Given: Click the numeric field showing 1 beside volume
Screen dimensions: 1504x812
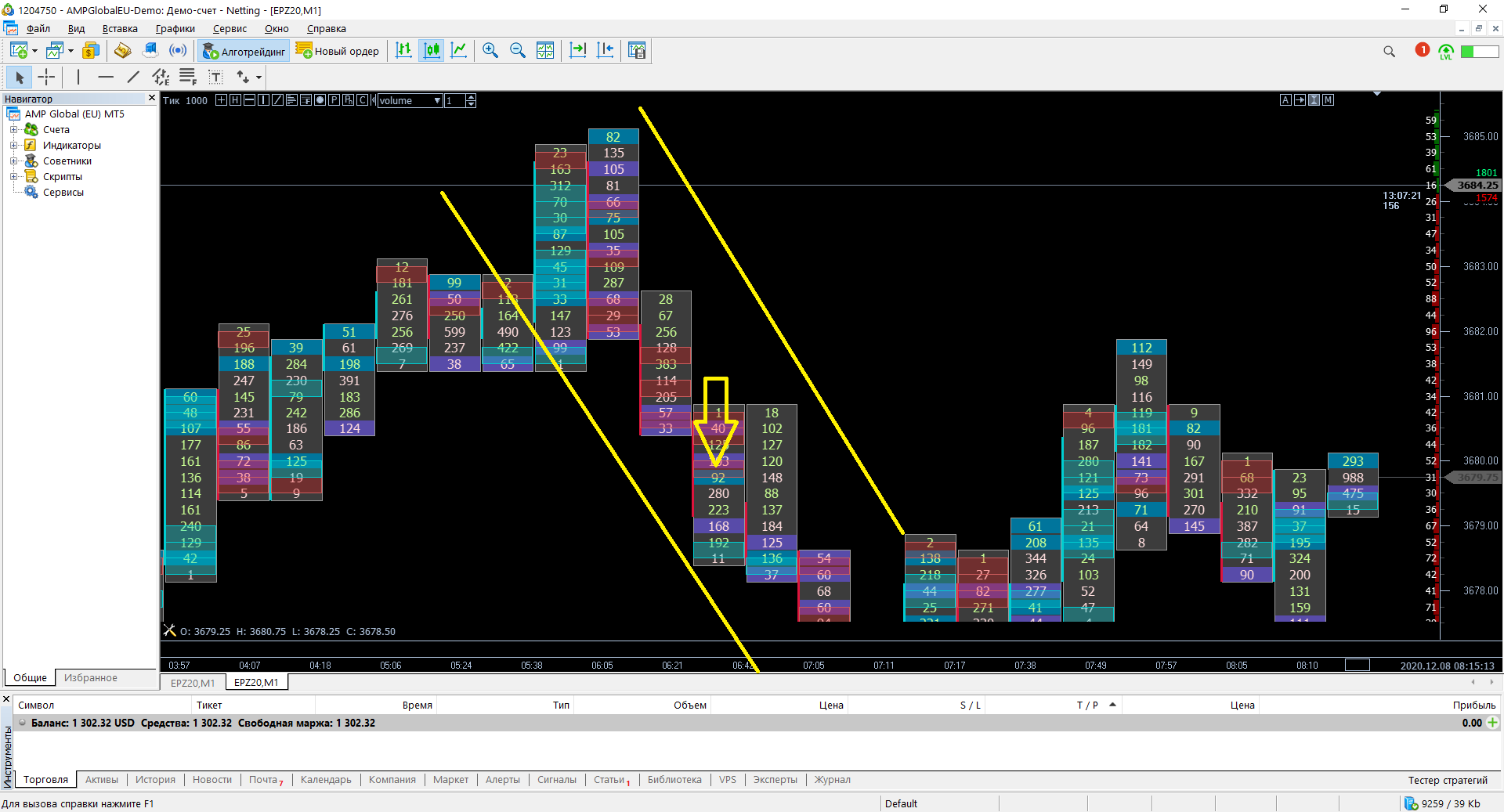Looking at the screenshot, I should [x=455, y=100].
